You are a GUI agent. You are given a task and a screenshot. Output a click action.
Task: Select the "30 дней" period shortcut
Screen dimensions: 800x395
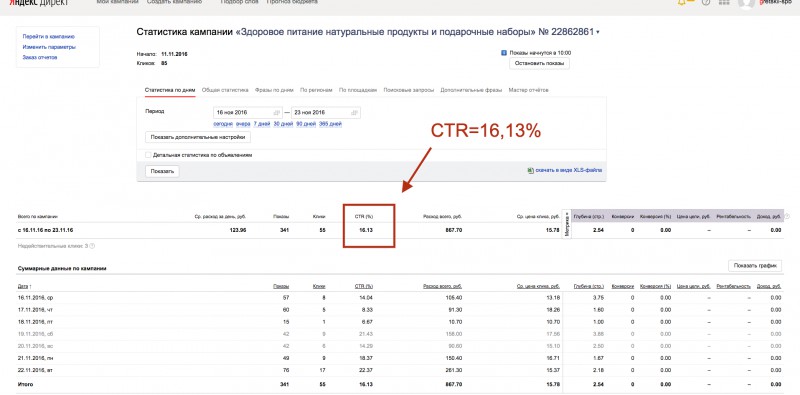point(283,124)
